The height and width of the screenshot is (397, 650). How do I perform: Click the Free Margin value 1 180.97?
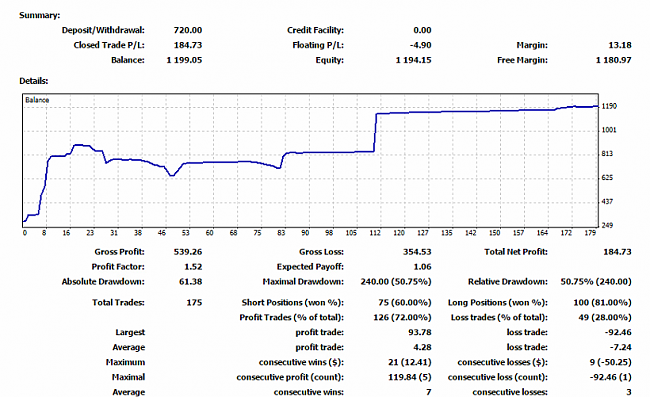[x=614, y=60]
